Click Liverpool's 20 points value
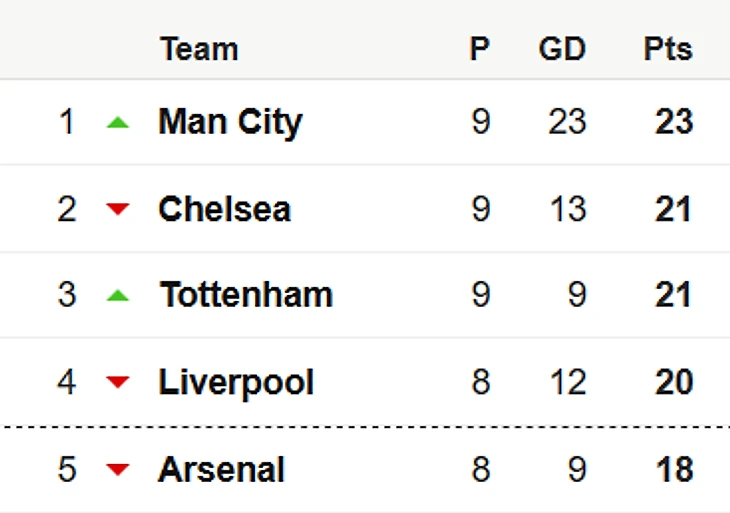The height and width of the screenshot is (513, 730). tap(674, 382)
